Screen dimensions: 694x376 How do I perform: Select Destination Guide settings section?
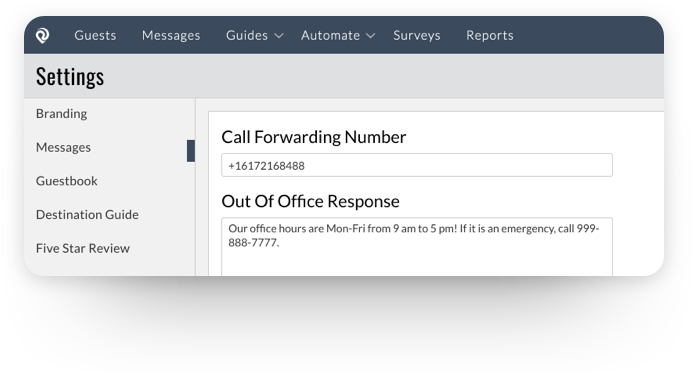click(x=87, y=215)
